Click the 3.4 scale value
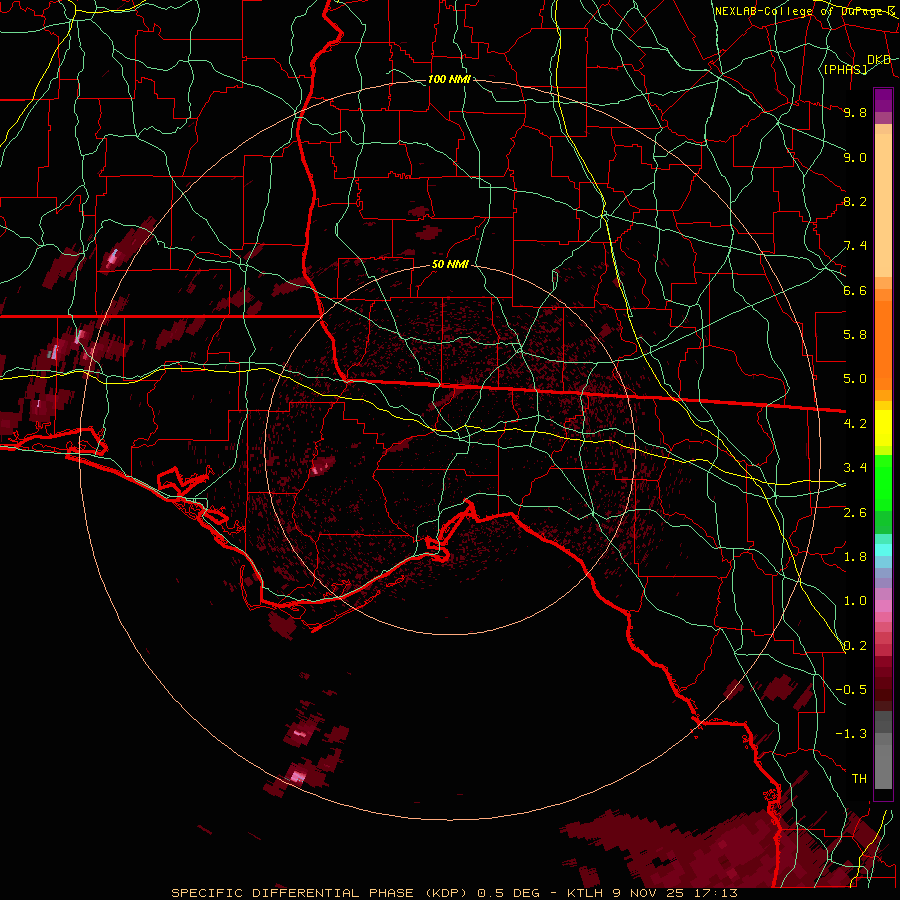Screen dimensions: 900x900 point(855,468)
